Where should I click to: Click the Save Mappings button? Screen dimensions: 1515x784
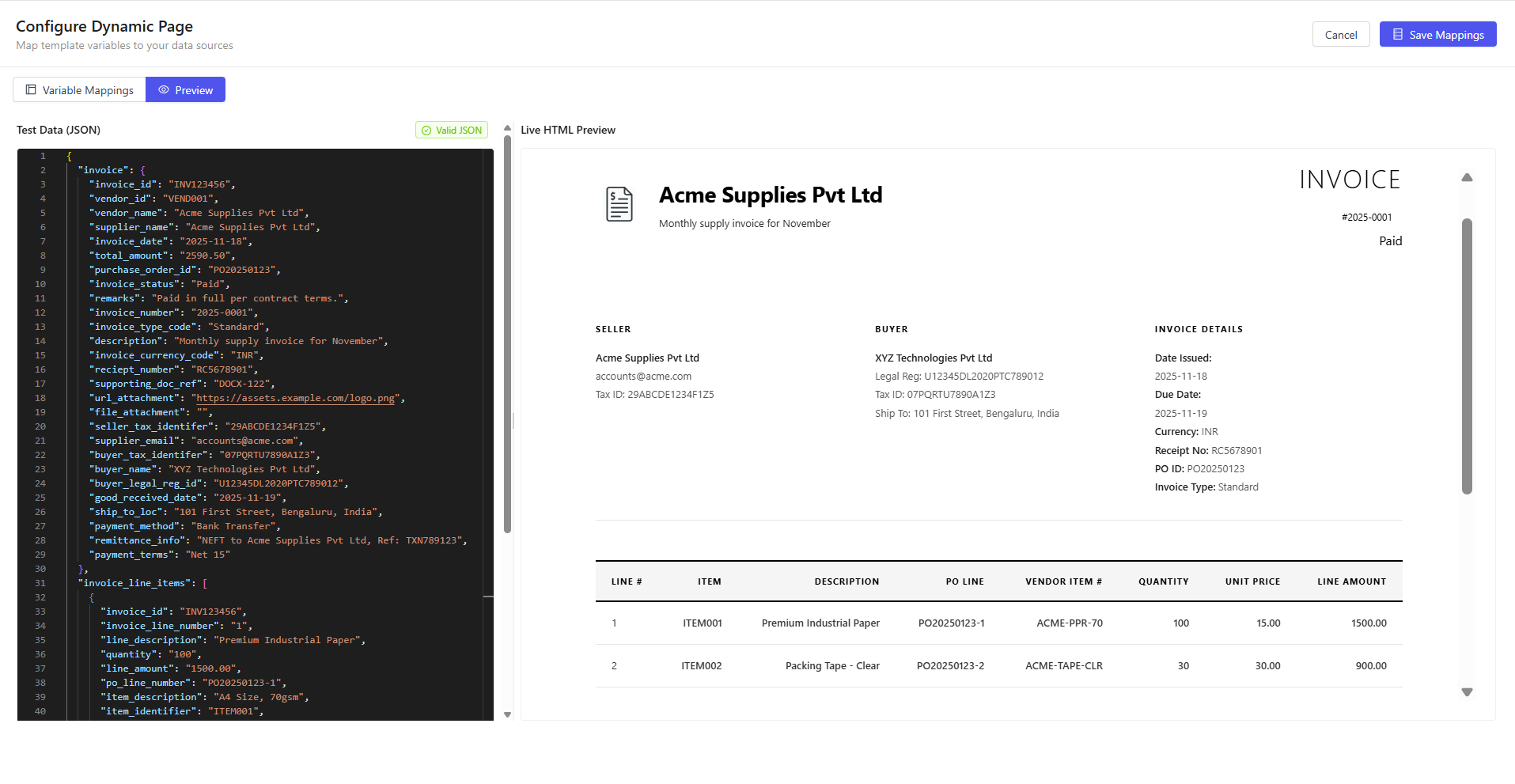[1437, 34]
